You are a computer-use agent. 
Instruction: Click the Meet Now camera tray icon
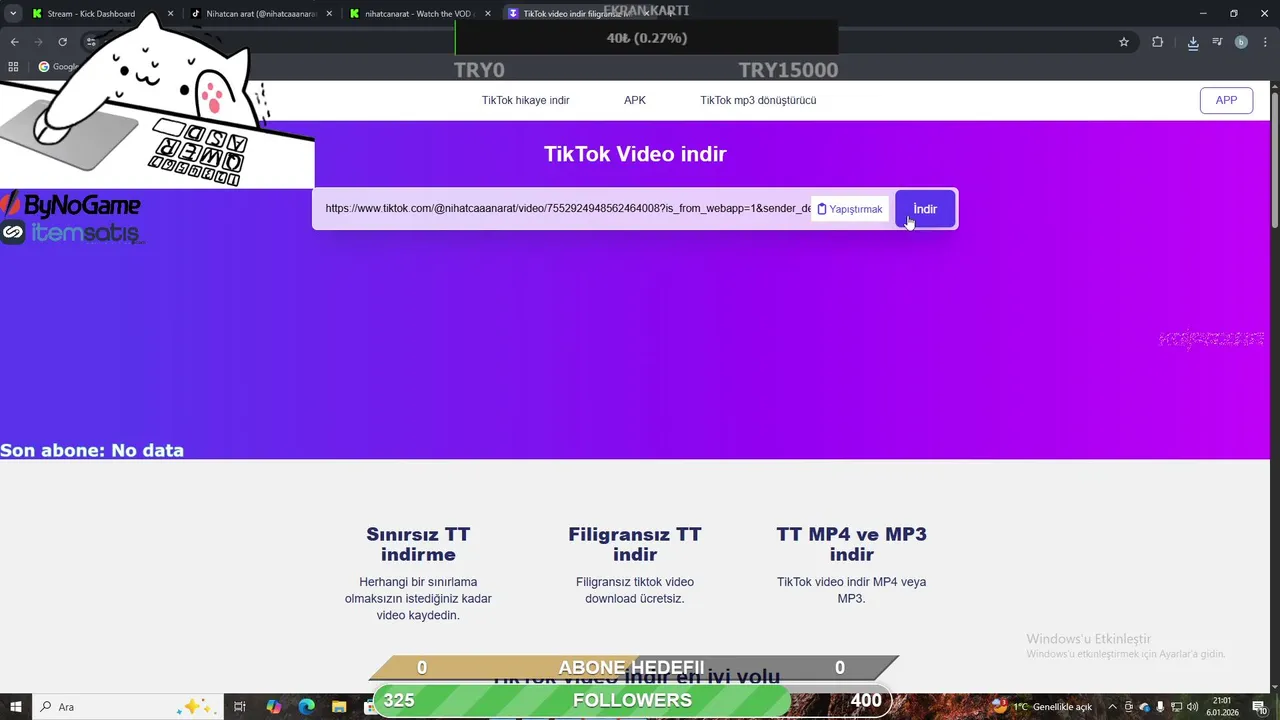[1130, 707]
